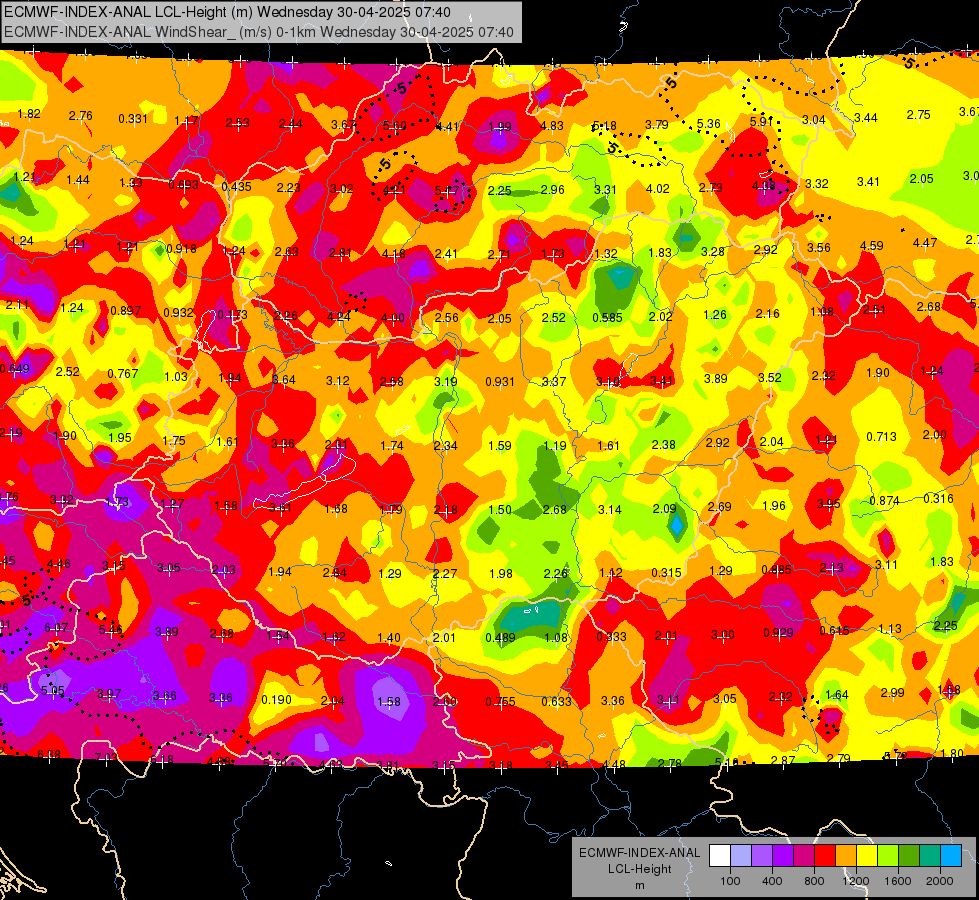Click the yellow legend color swatch
The image size is (979, 900).
[867, 856]
